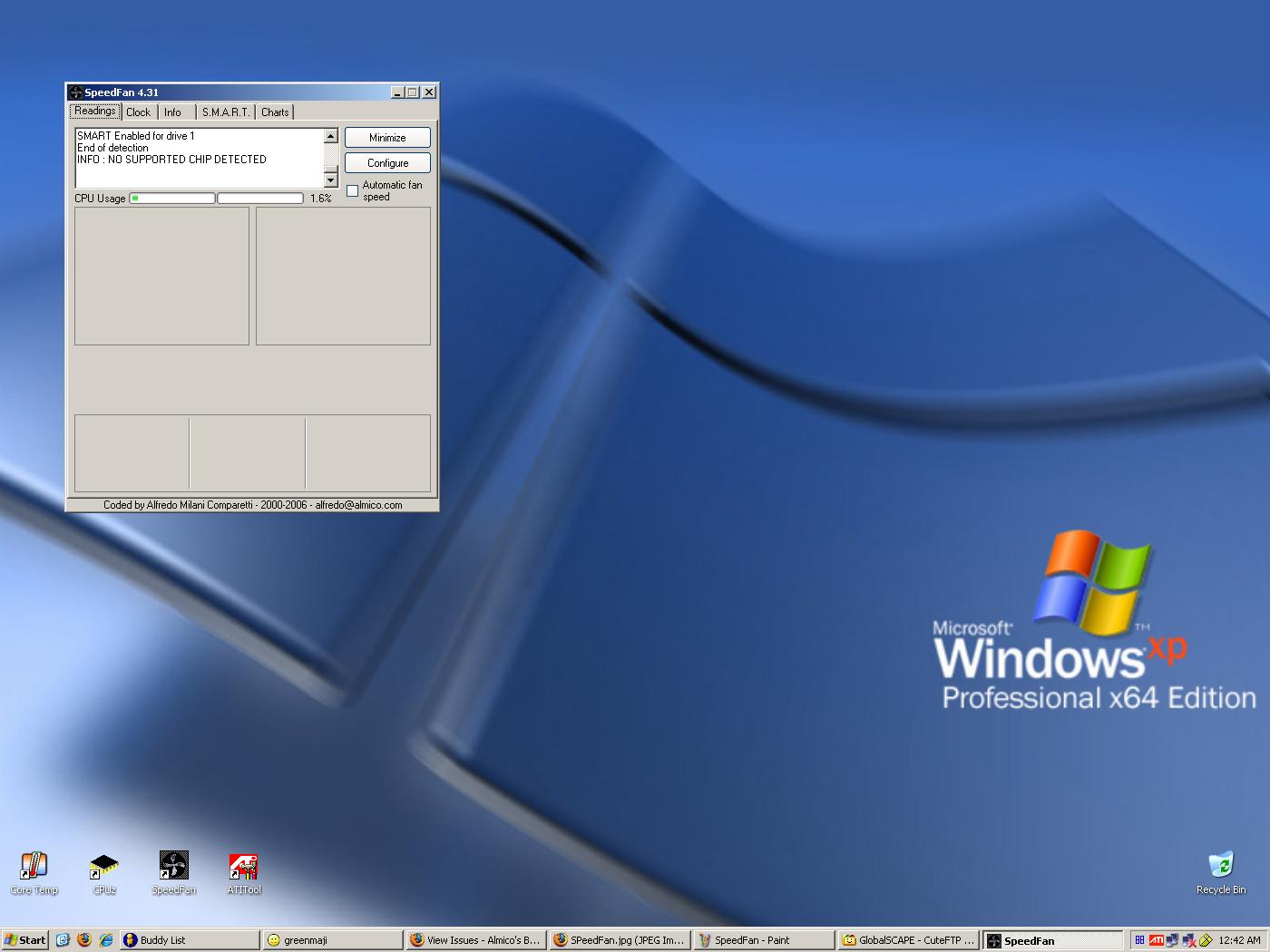Click the log scroll down arrow
Viewport: 1270px width, 952px height.
[x=331, y=180]
